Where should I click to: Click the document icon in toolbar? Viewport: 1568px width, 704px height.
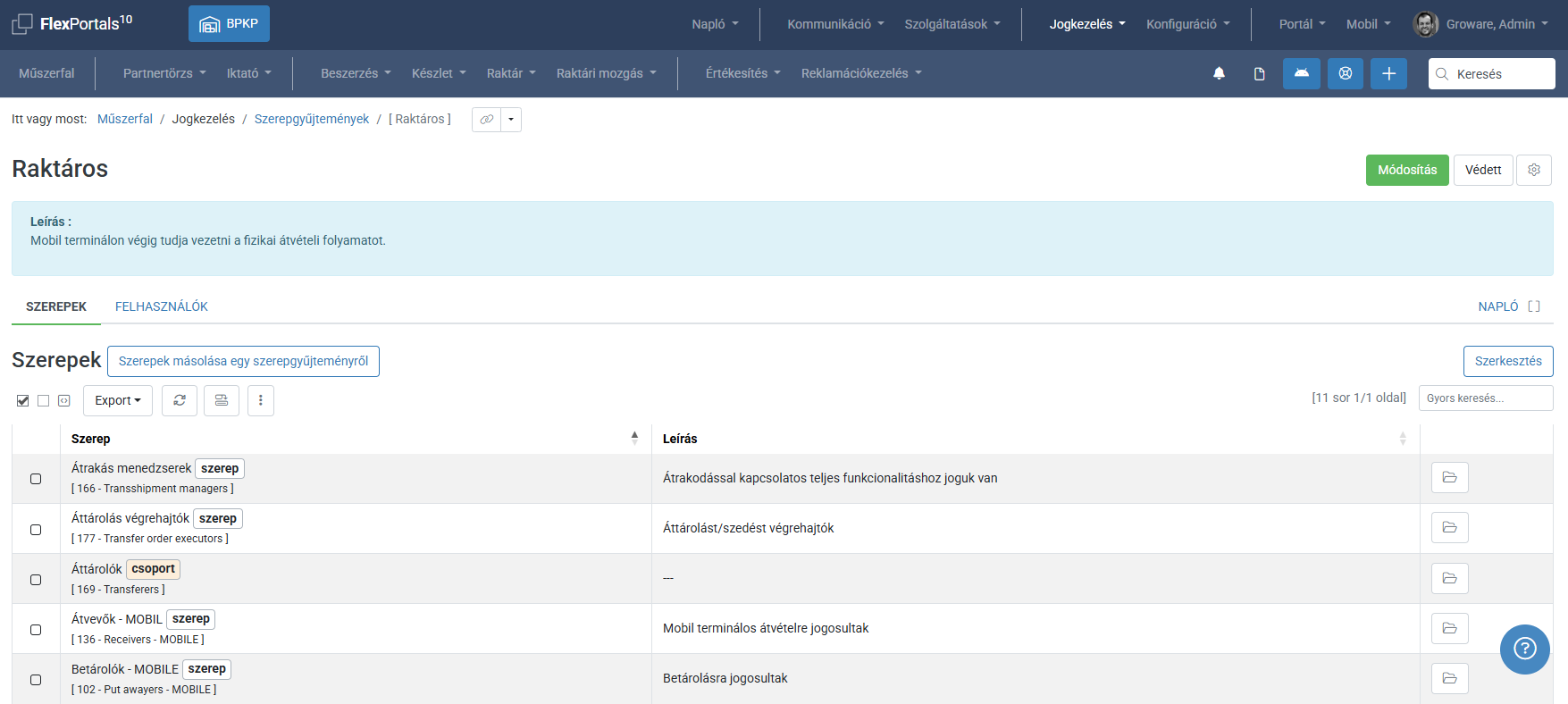[x=1260, y=73]
